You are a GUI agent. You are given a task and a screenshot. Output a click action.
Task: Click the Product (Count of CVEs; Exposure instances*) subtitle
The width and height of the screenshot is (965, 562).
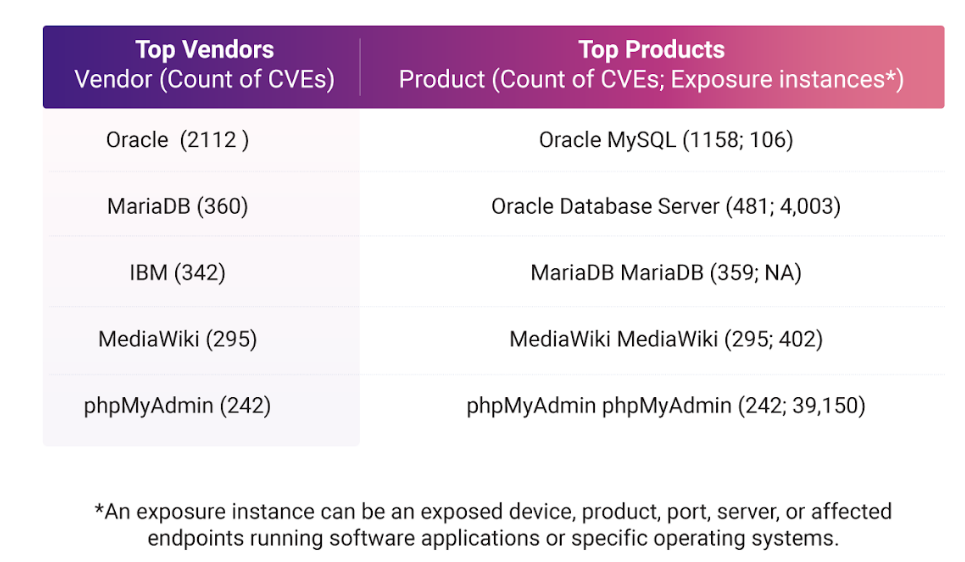(651, 79)
